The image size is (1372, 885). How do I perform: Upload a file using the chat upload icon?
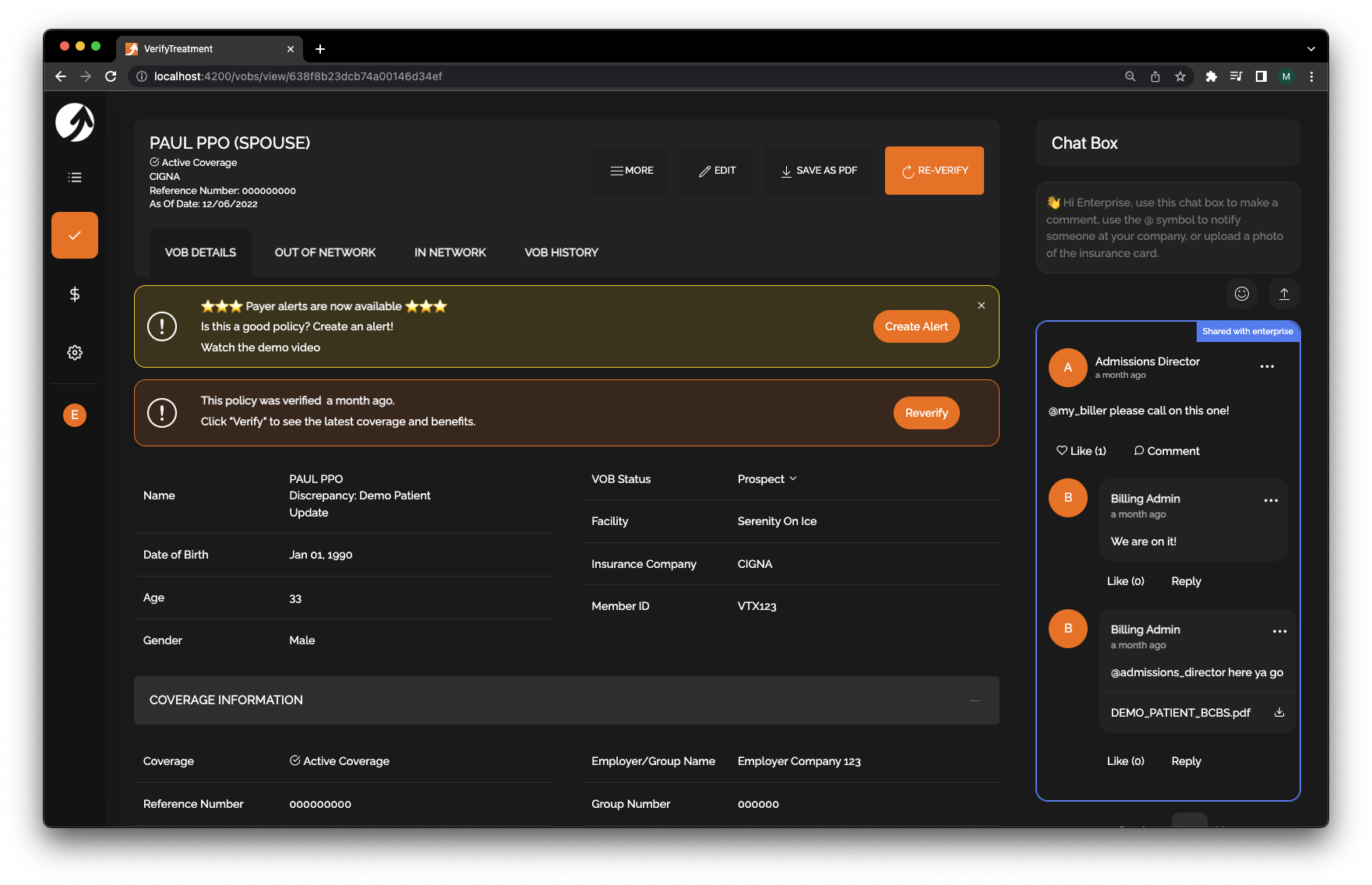1285,294
